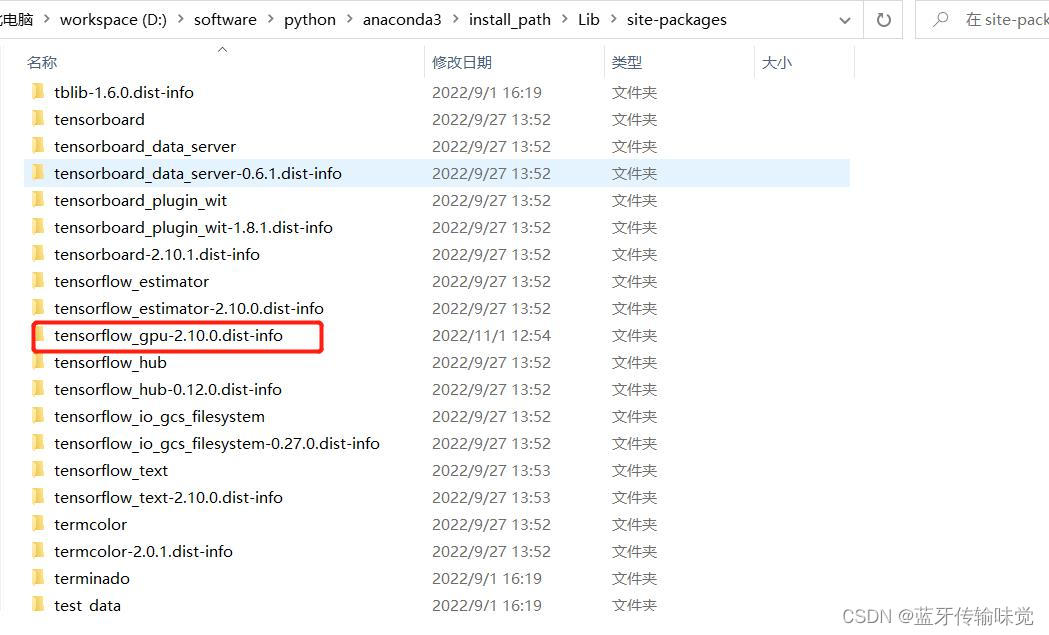
Task: Click folder icon of tensorboard_data_server-0.6.1.dist-info
Action: pyautogui.click(x=38, y=173)
